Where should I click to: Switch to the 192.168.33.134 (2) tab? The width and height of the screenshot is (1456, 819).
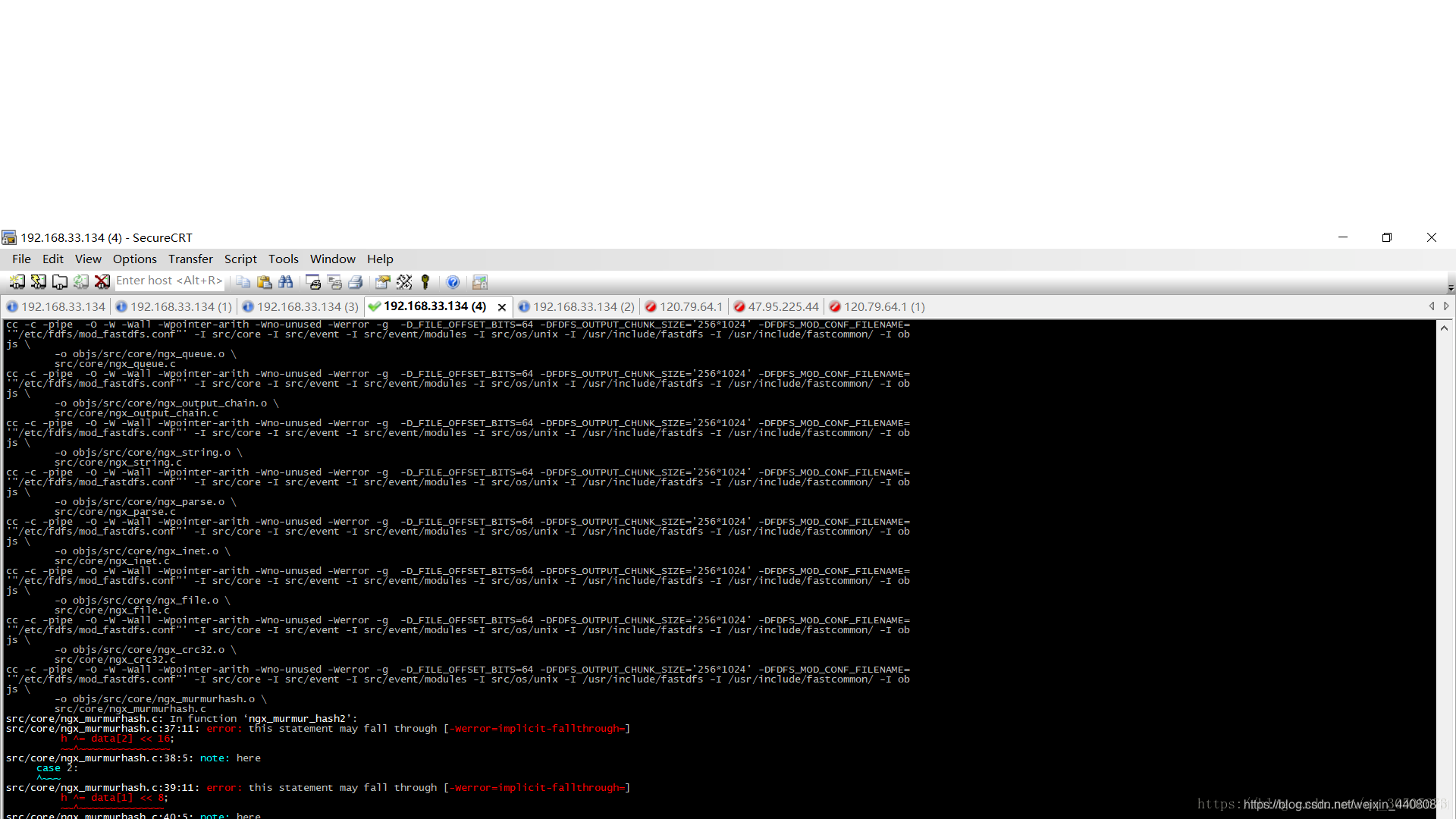click(x=576, y=306)
